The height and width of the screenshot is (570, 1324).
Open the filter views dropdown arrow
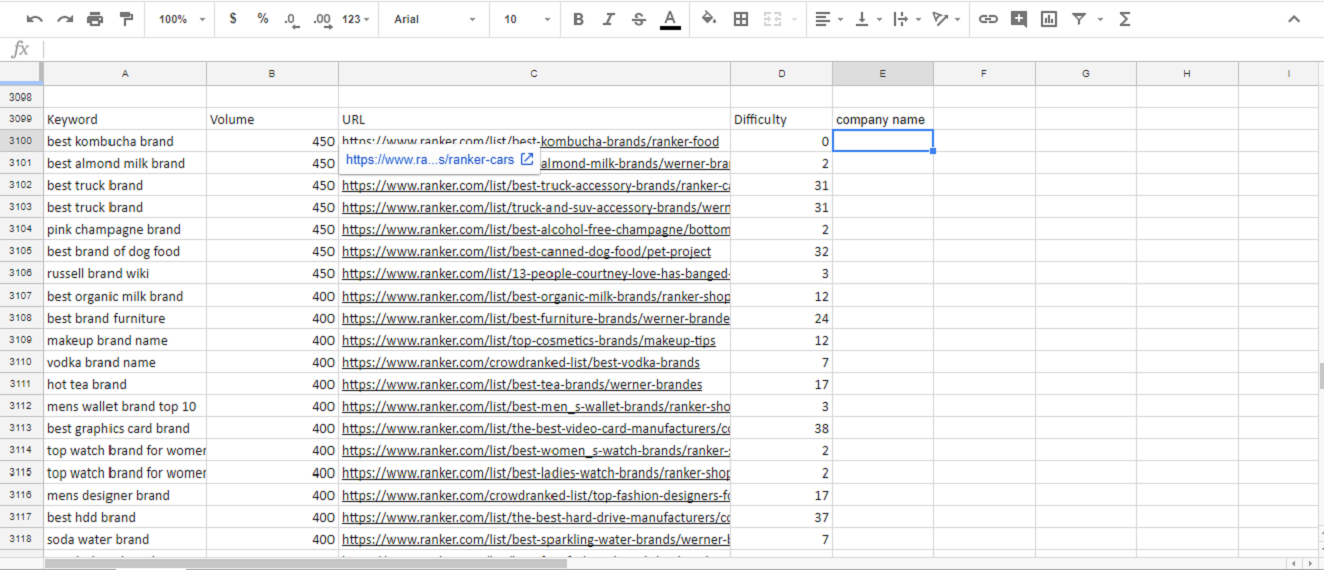point(1100,19)
